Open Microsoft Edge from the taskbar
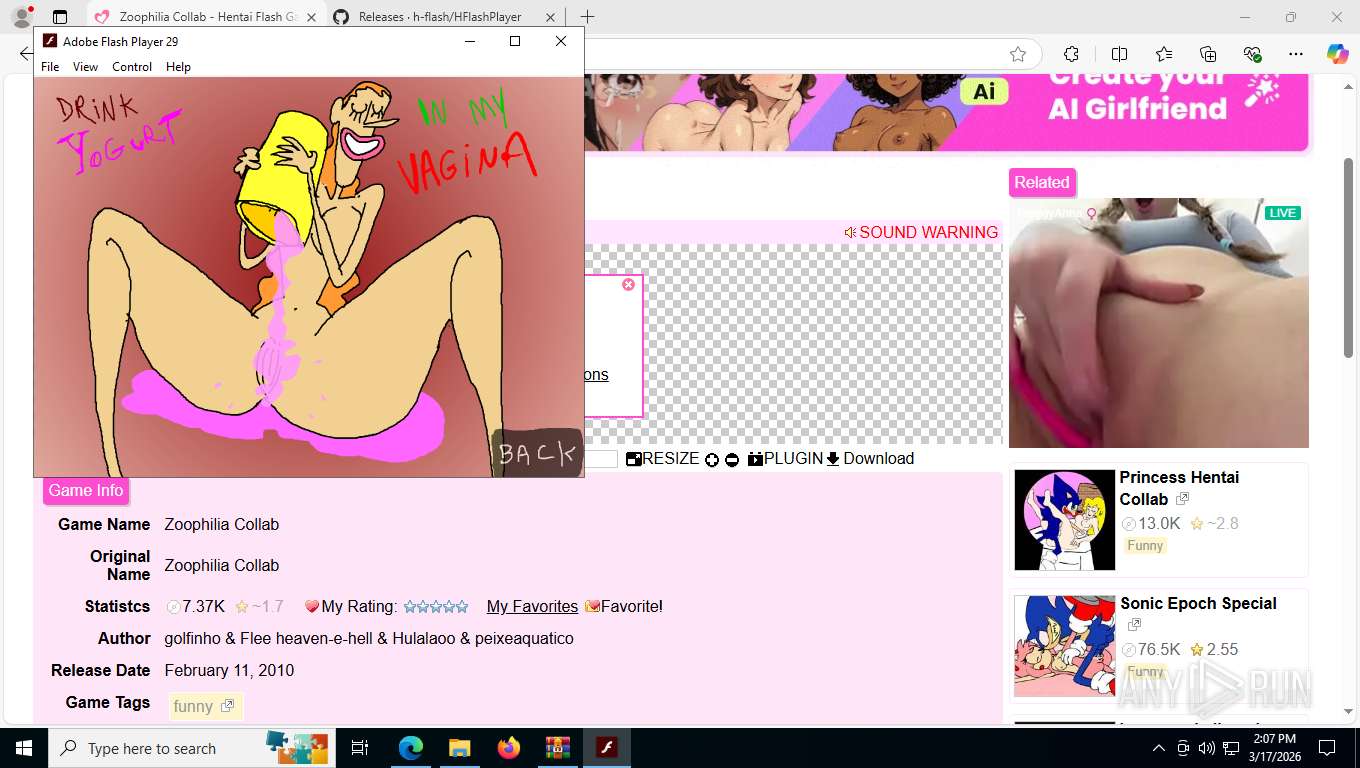 tap(411, 748)
